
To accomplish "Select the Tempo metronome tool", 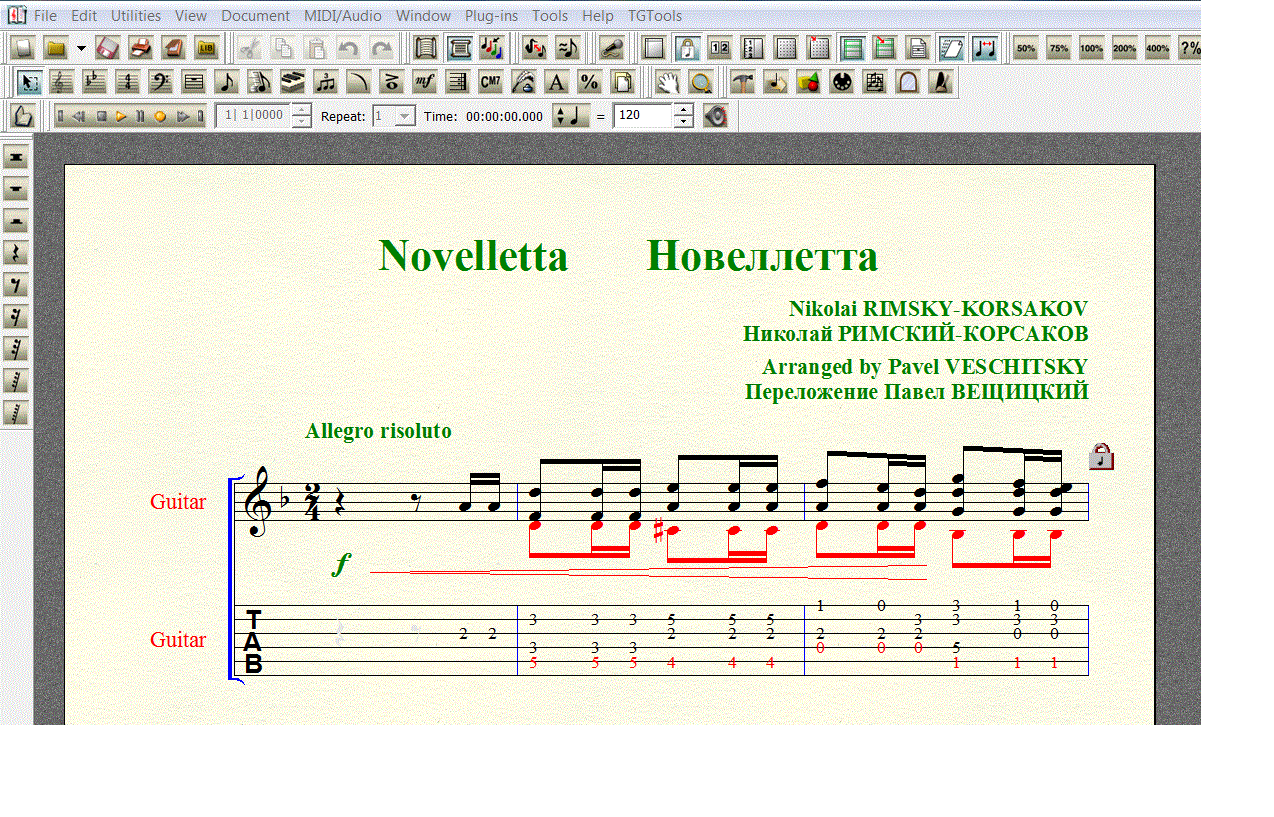I will [x=940, y=81].
